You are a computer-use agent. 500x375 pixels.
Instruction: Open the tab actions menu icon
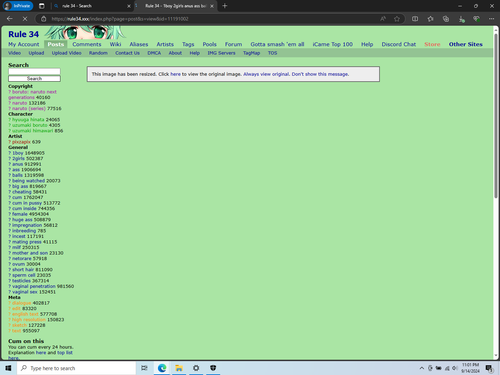pyautogui.click(x=42, y=6)
